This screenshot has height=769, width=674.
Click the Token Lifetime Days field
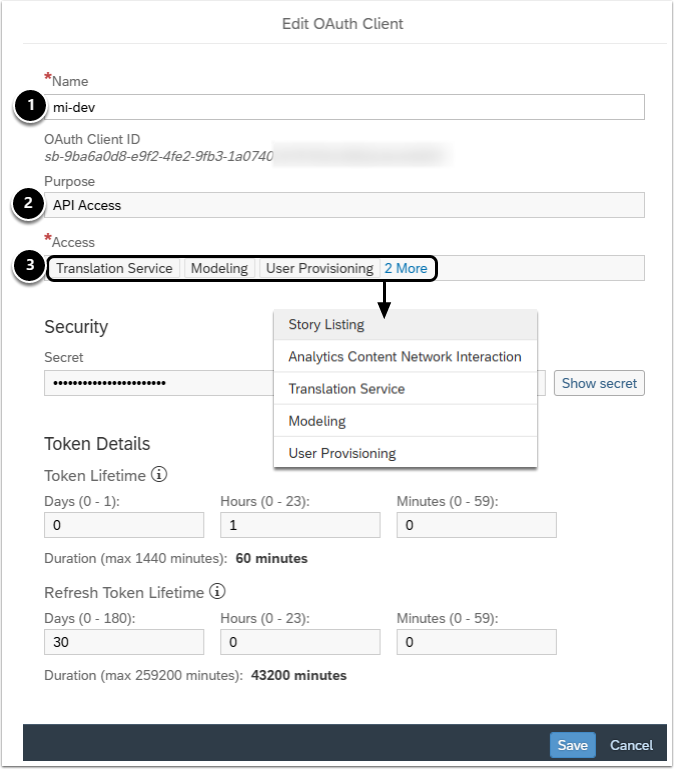[x=124, y=525]
